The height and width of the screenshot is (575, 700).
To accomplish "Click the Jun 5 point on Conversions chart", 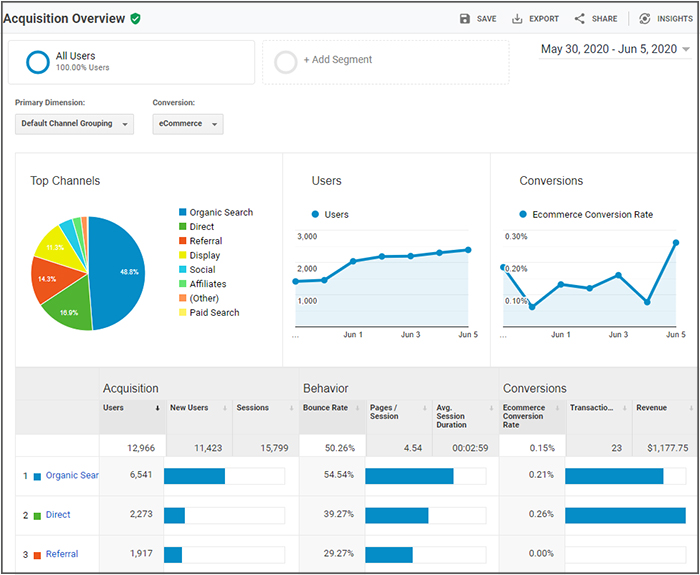I will (x=676, y=243).
